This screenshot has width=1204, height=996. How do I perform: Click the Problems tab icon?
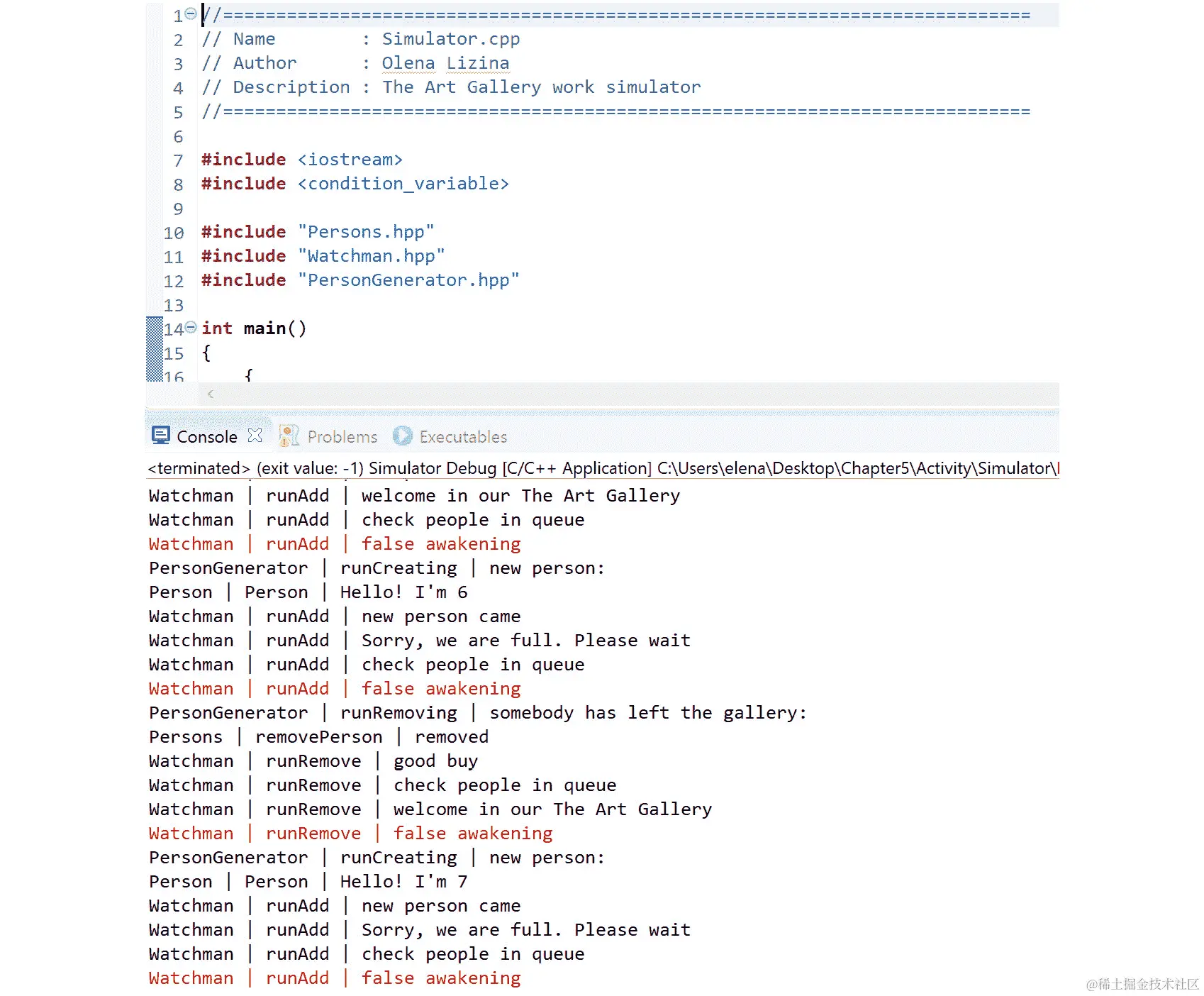point(289,436)
